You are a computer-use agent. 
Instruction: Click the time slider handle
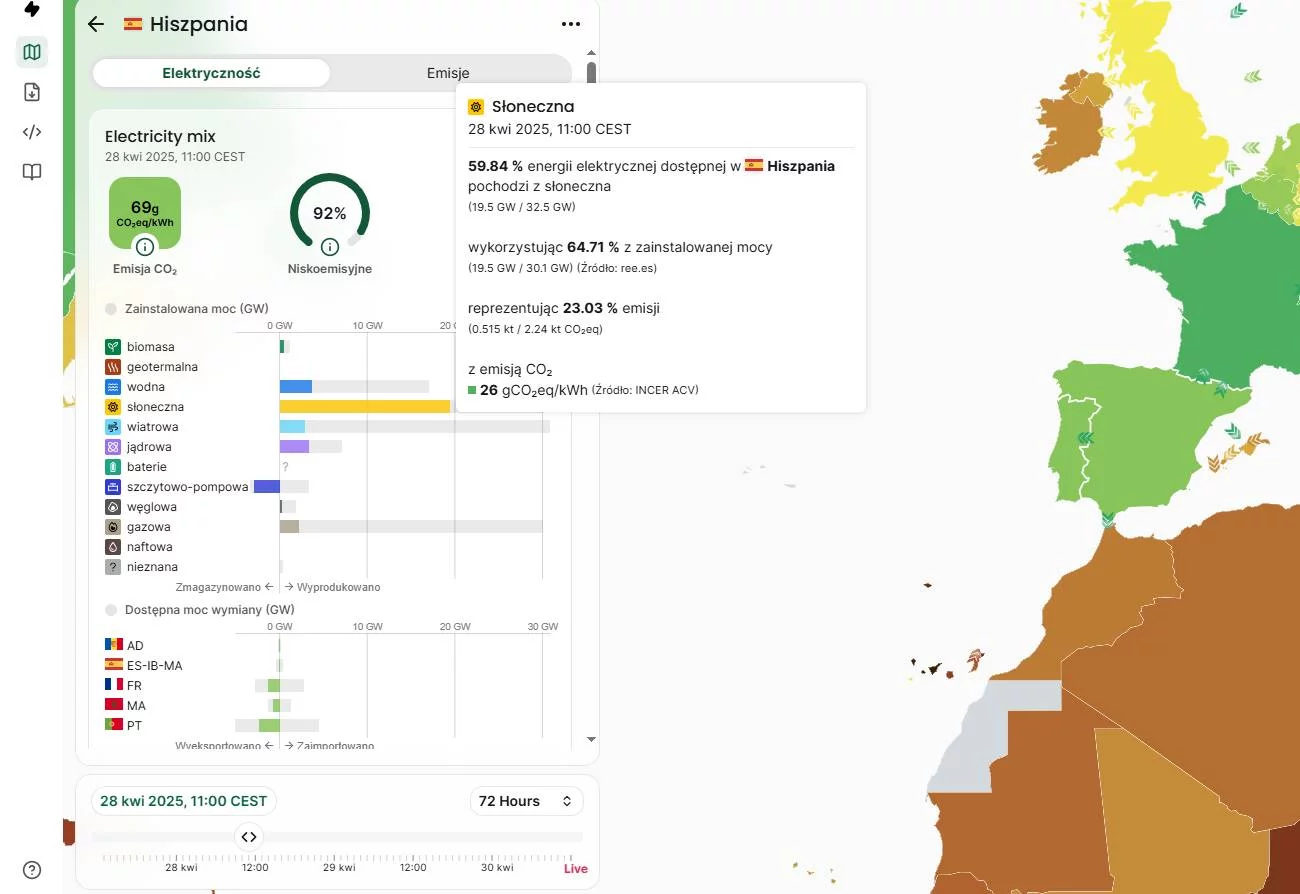point(249,837)
